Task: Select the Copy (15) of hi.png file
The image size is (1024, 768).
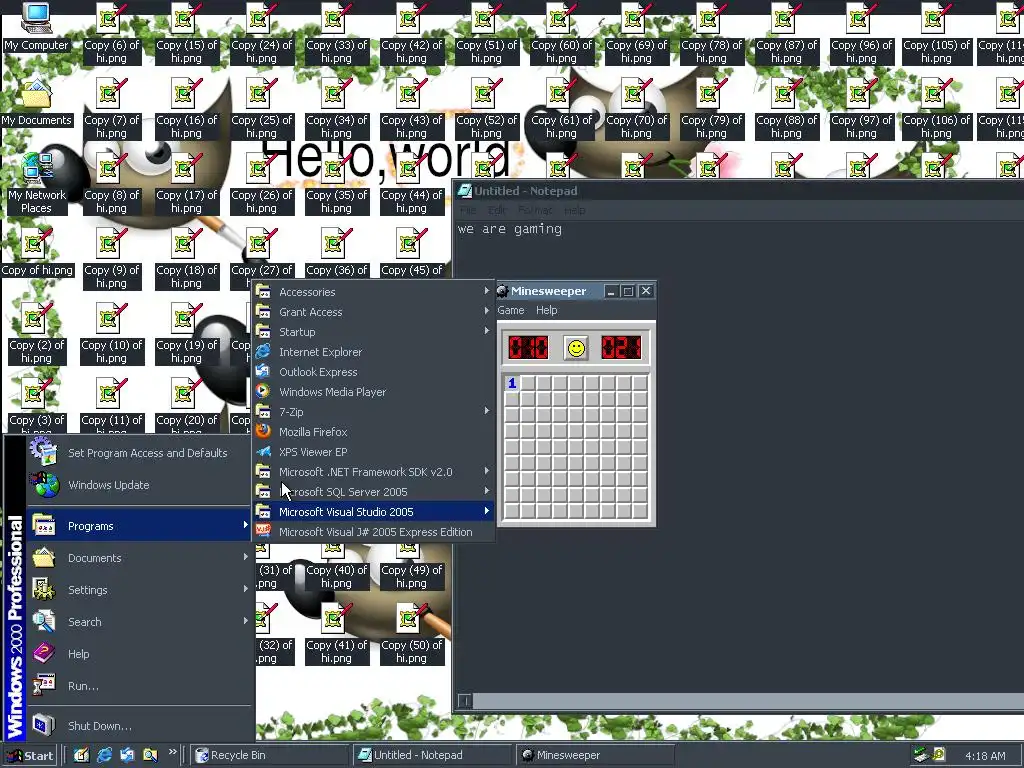Action: point(186,33)
